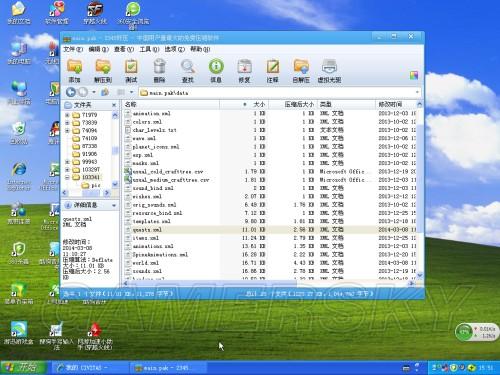Click the Windows 开始 Start button
500x375 pixels.
pos(23,368)
